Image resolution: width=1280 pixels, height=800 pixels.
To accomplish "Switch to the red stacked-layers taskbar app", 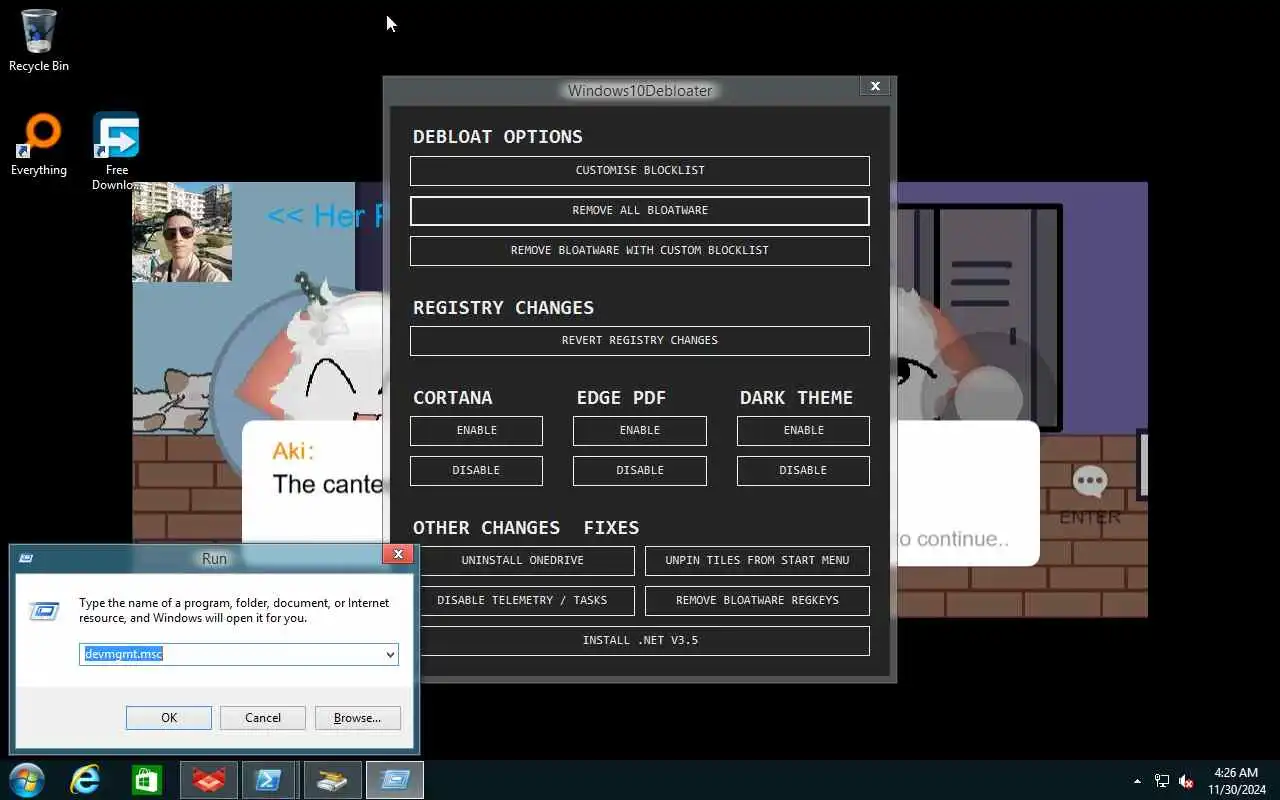I will (x=209, y=780).
